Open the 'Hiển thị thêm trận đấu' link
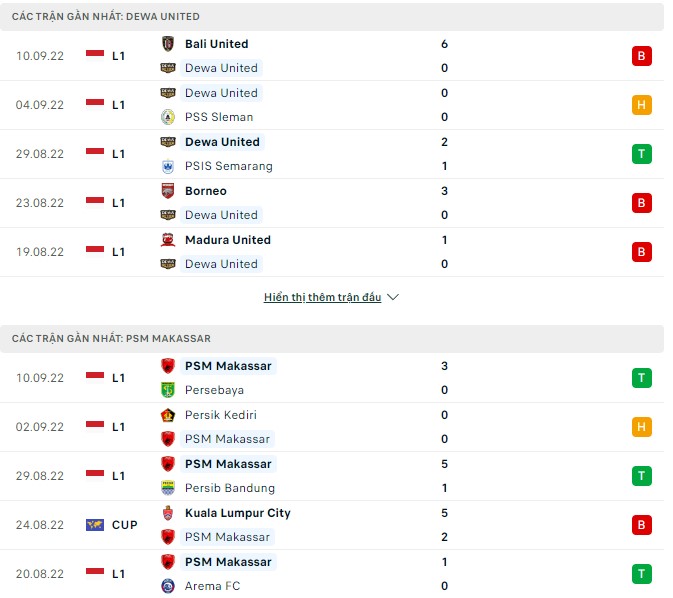The width and height of the screenshot is (673, 598). coord(322,298)
